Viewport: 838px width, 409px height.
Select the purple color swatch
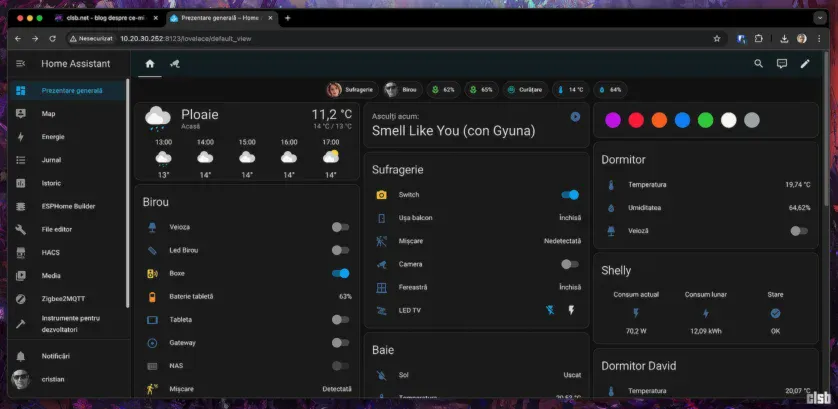pyautogui.click(x=612, y=120)
